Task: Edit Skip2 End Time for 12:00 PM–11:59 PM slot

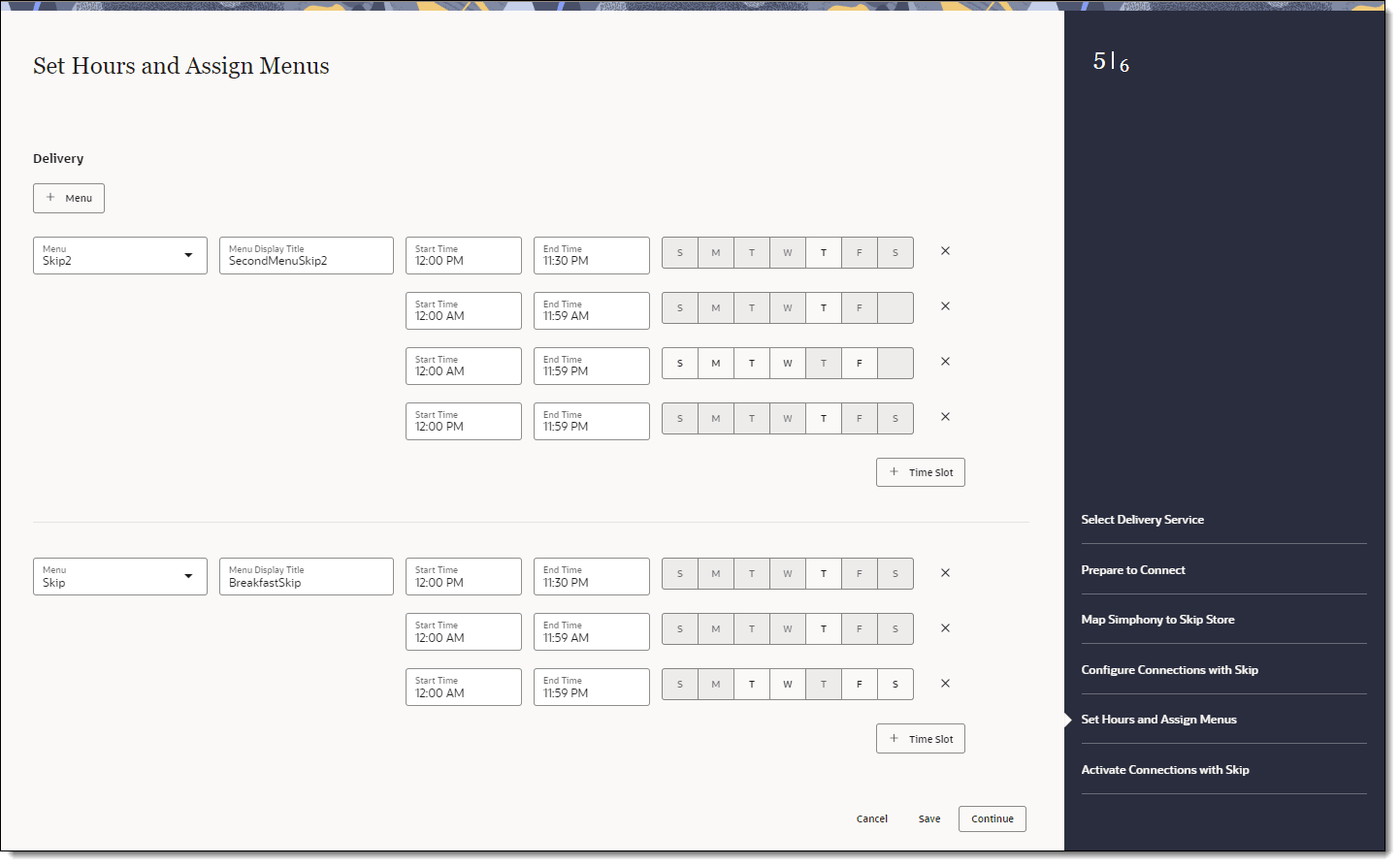Action: tap(592, 422)
